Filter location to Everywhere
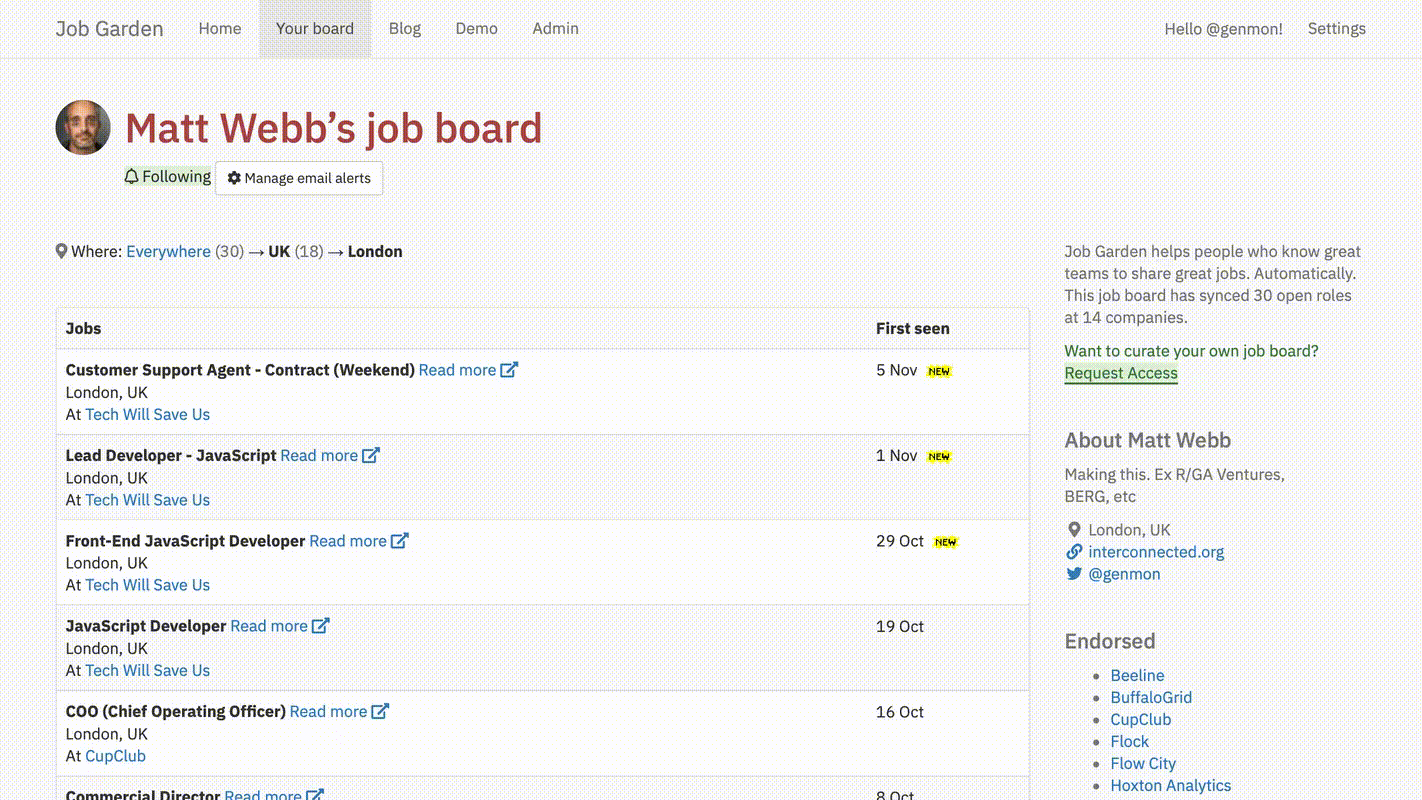Viewport: 1422px width, 800px height. 168,252
